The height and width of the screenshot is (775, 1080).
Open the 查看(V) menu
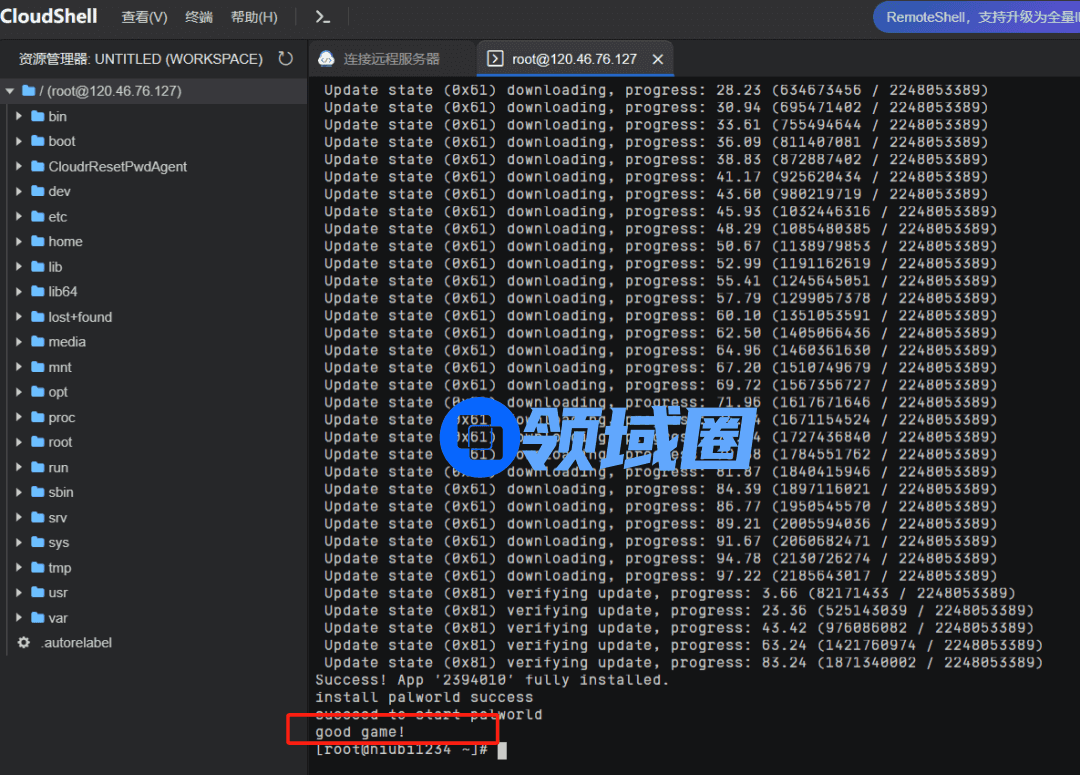coord(144,17)
